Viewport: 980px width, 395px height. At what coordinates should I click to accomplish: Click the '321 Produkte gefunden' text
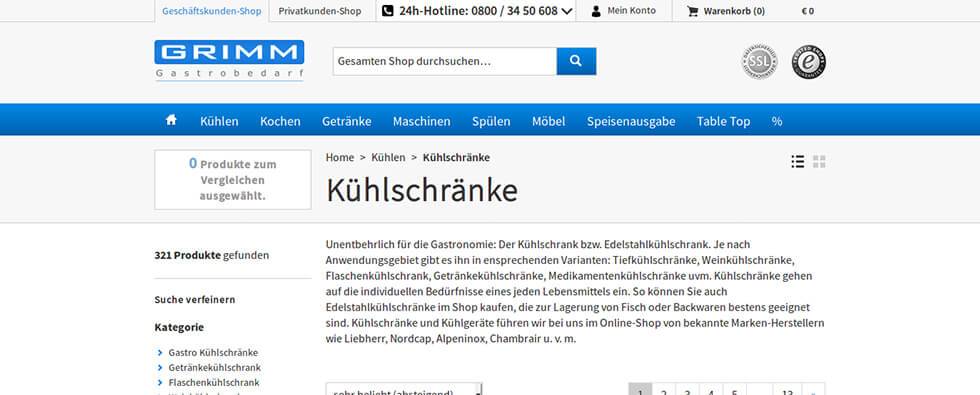(x=212, y=255)
